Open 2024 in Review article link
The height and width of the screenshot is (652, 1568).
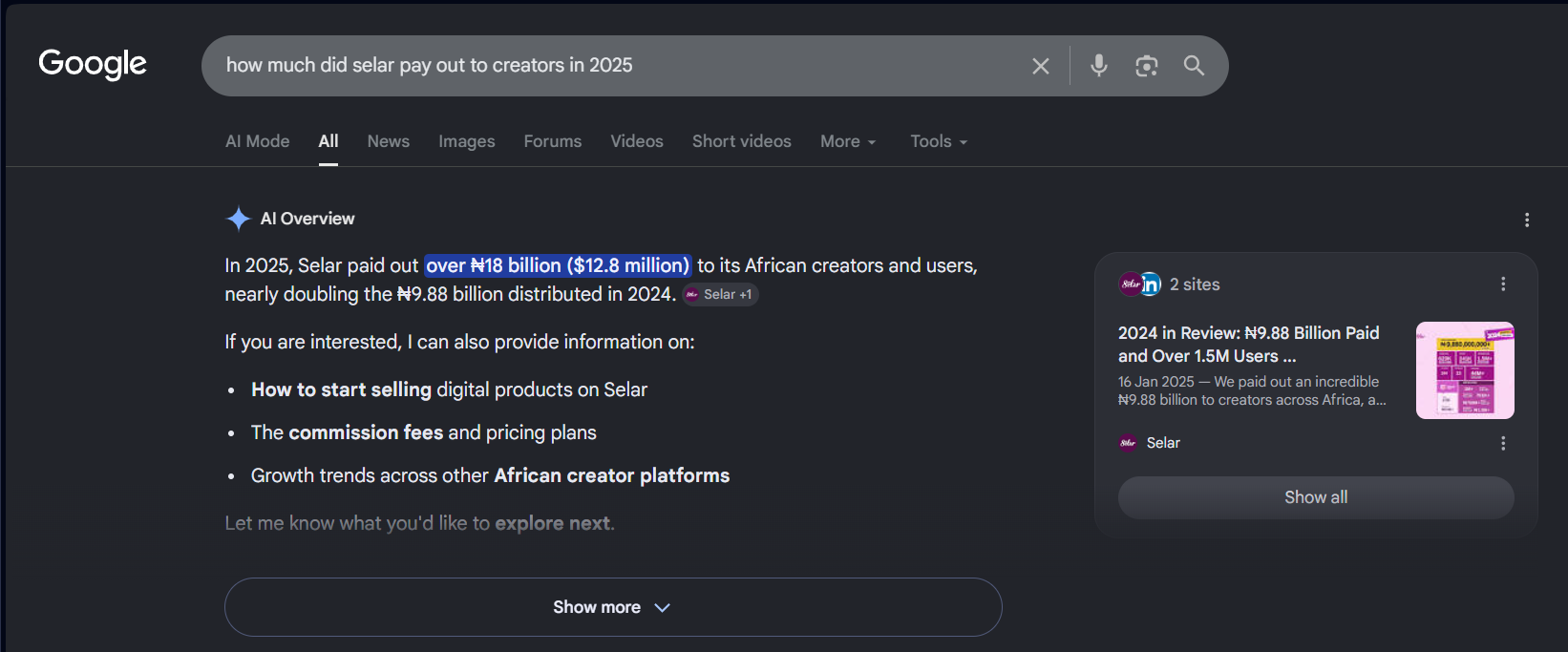point(1249,344)
